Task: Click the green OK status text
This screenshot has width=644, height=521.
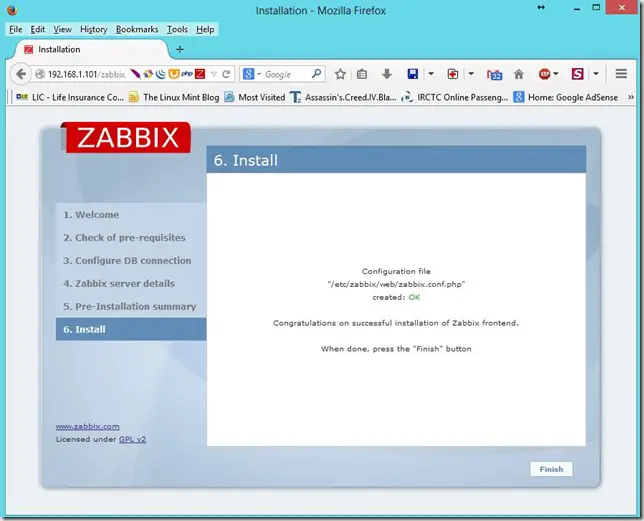Action: click(414, 297)
